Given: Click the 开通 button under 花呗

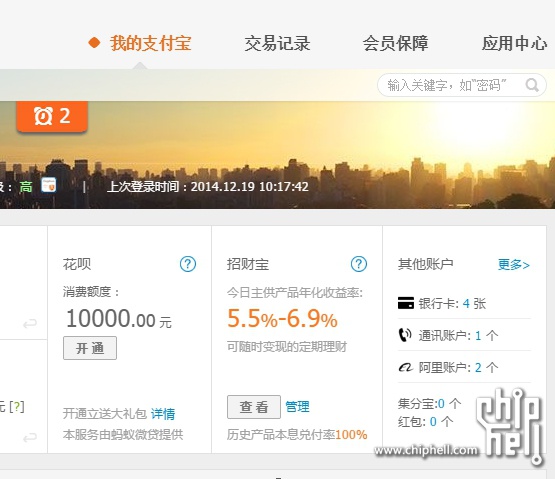Looking at the screenshot, I should tap(90, 348).
